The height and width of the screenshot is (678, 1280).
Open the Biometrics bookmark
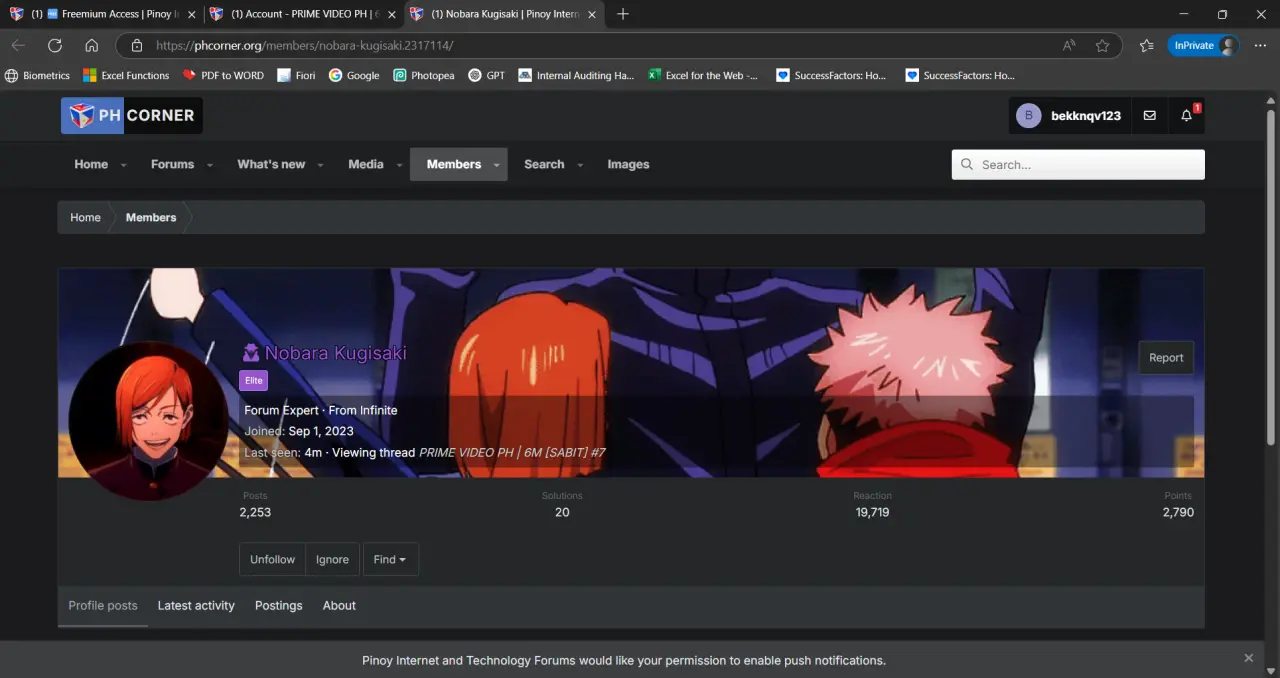click(x=37, y=75)
